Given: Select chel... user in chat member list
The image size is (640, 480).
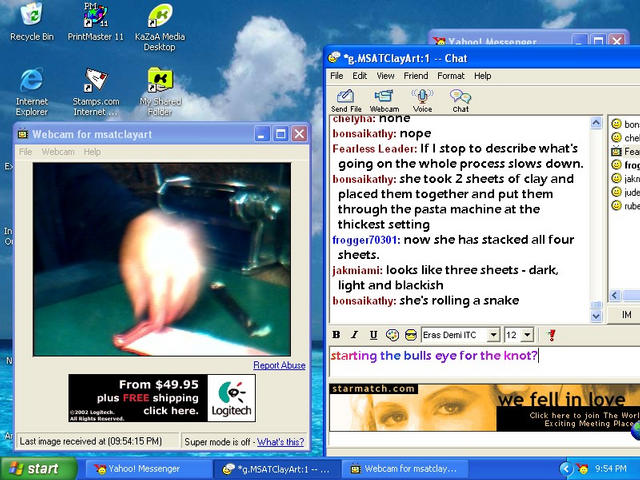Looking at the screenshot, I should 625,138.
